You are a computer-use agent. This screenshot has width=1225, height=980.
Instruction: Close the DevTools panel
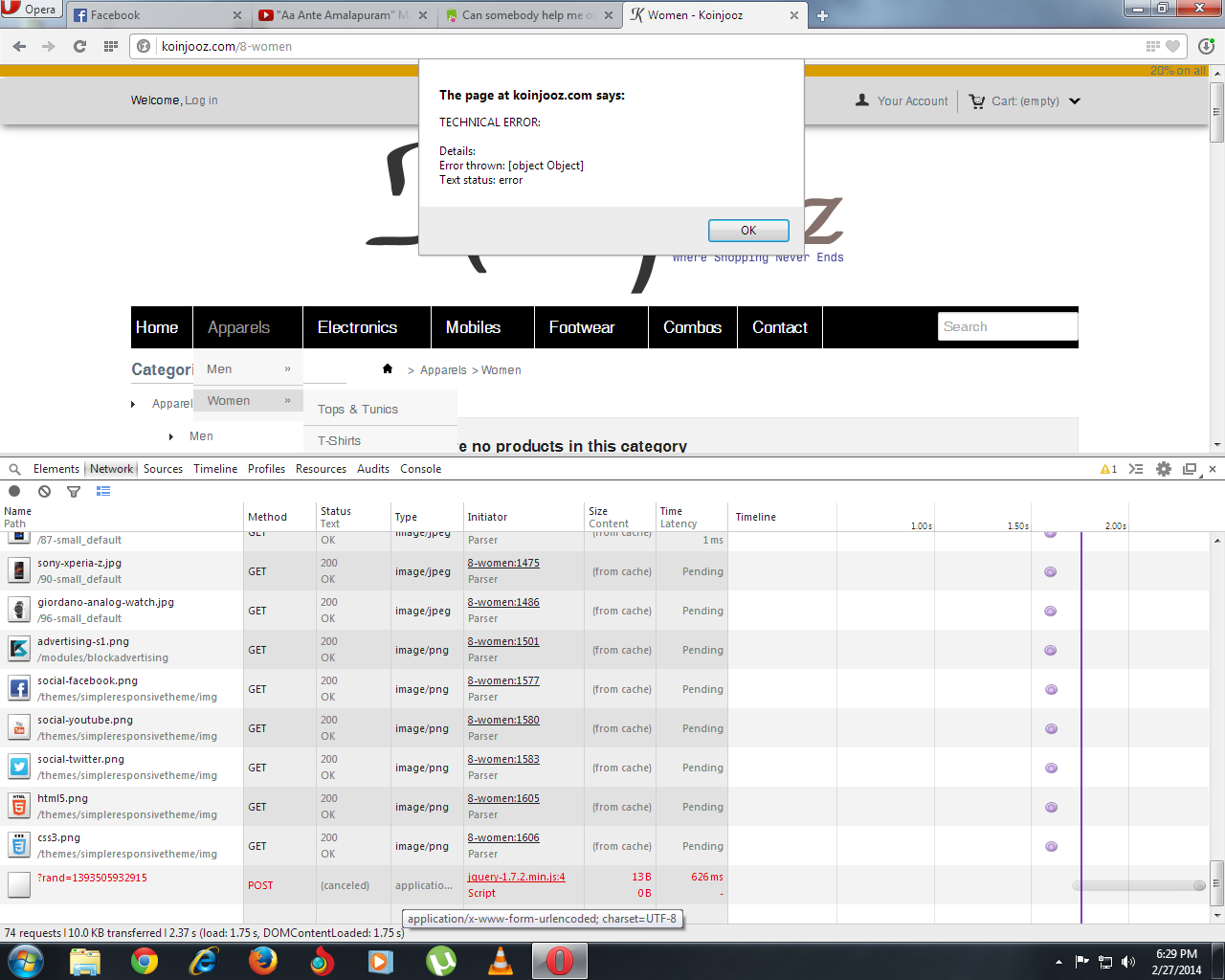[1213, 469]
